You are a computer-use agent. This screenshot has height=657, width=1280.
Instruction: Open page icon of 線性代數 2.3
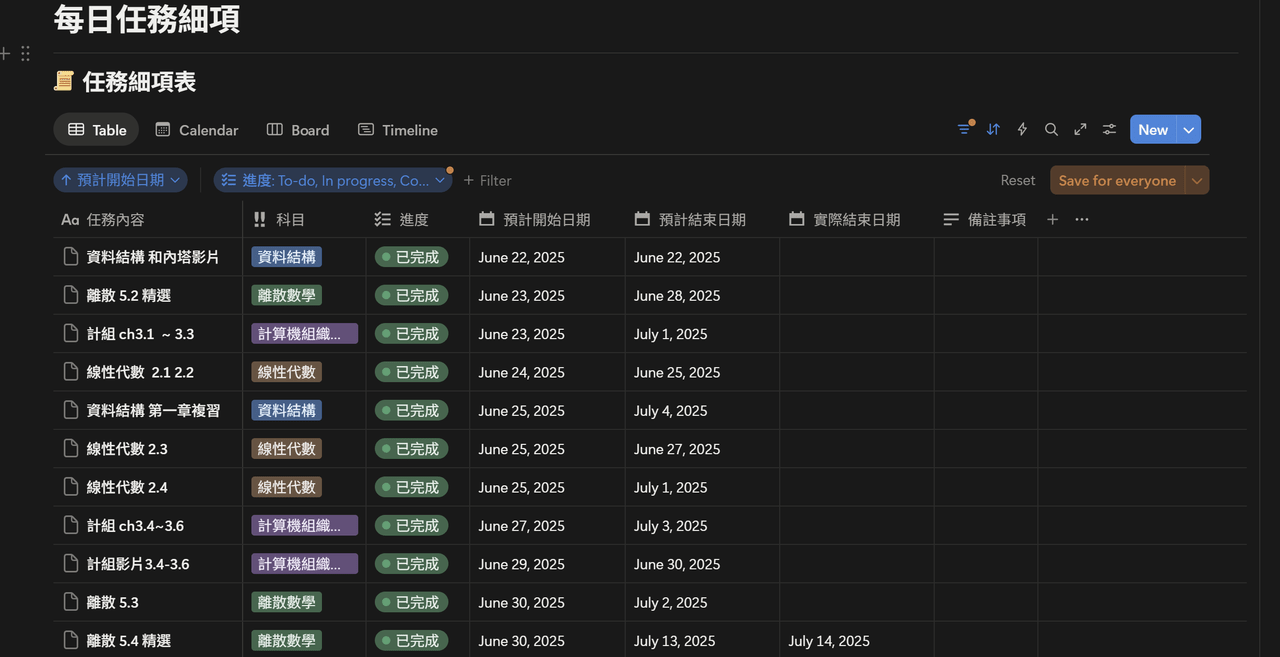click(x=71, y=448)
